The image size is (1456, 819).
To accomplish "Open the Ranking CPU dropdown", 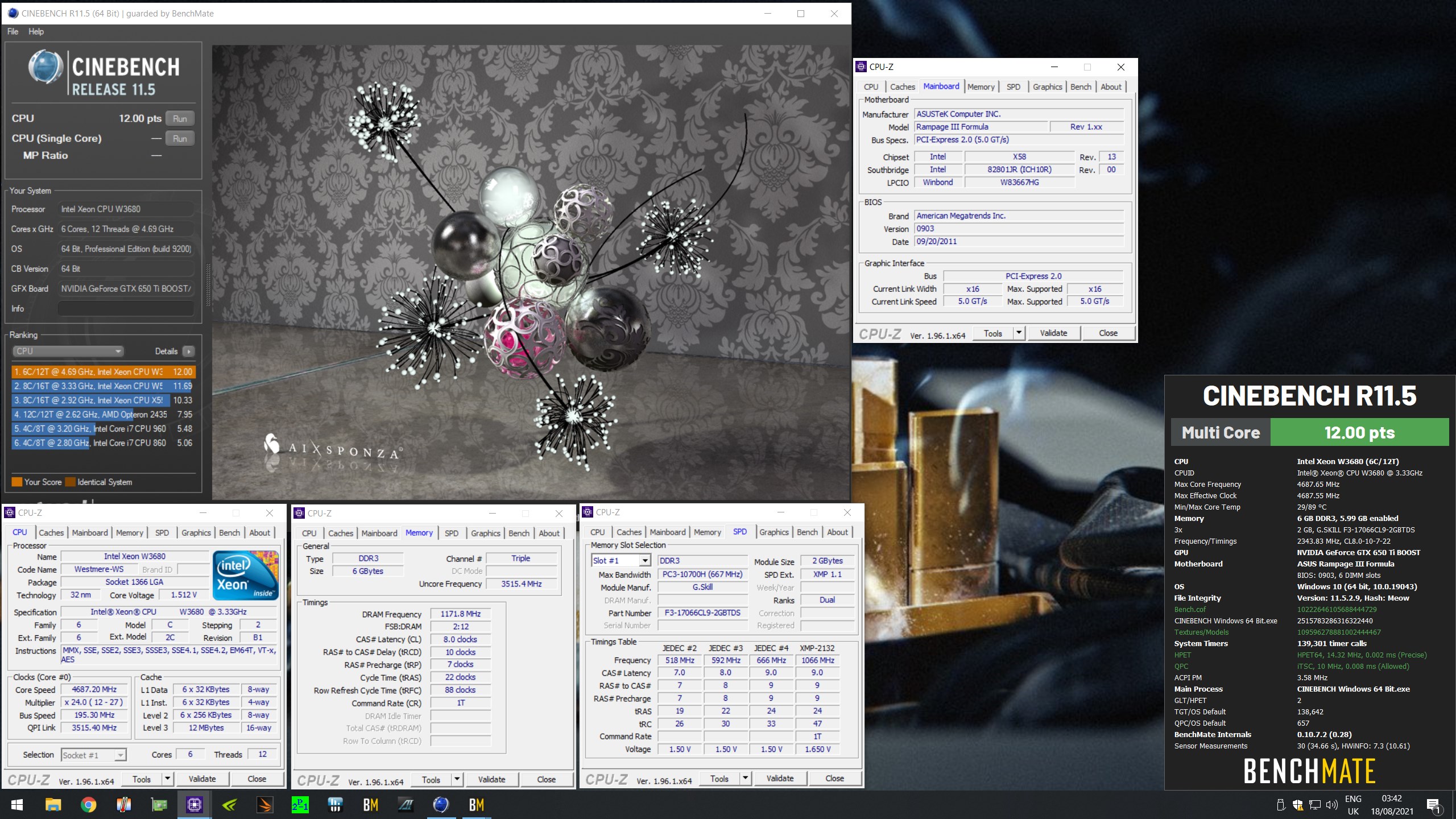I will (x=68, y=351).
